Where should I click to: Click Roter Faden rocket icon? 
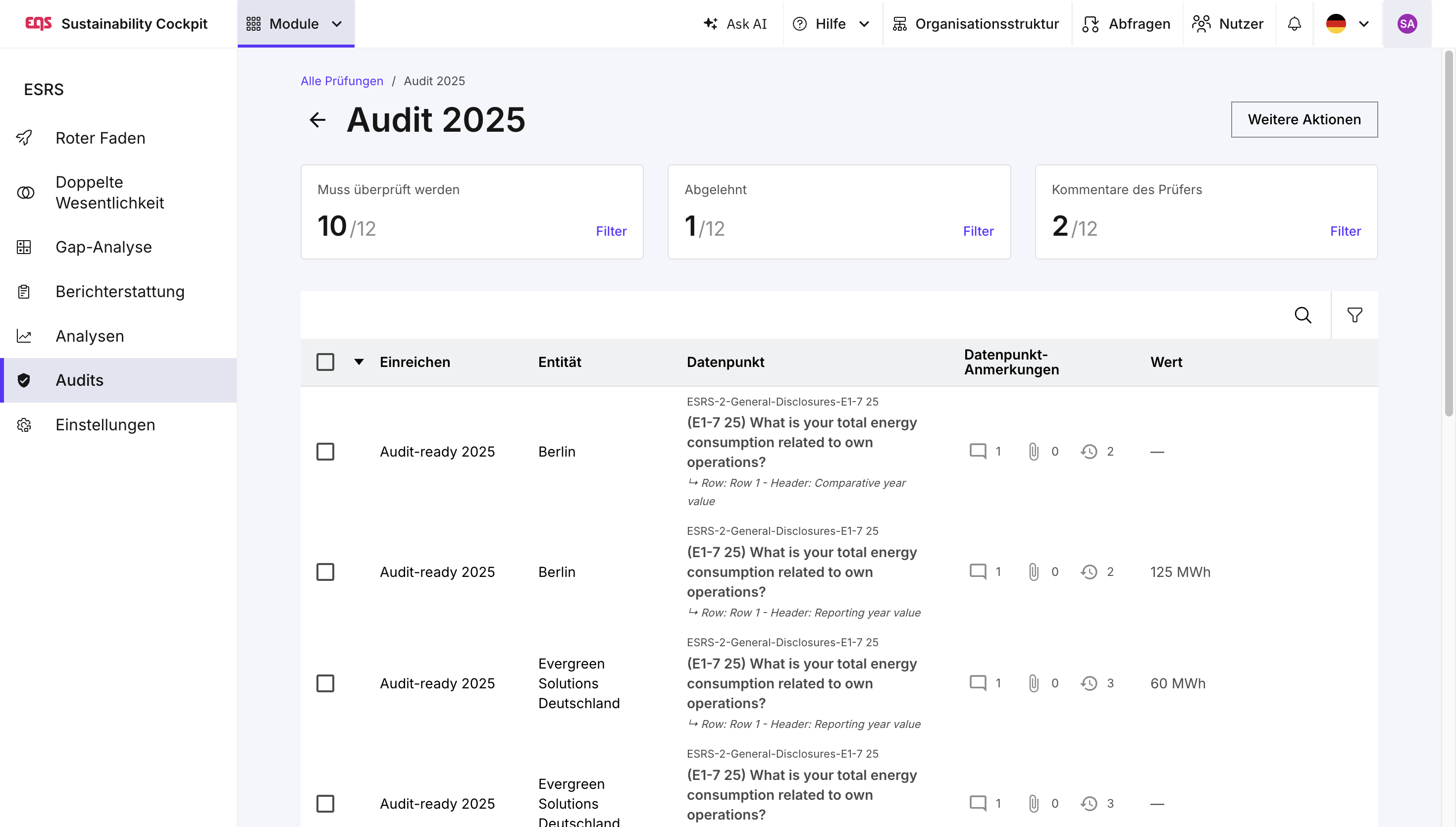pyautogui.click(x=24, y=138)
